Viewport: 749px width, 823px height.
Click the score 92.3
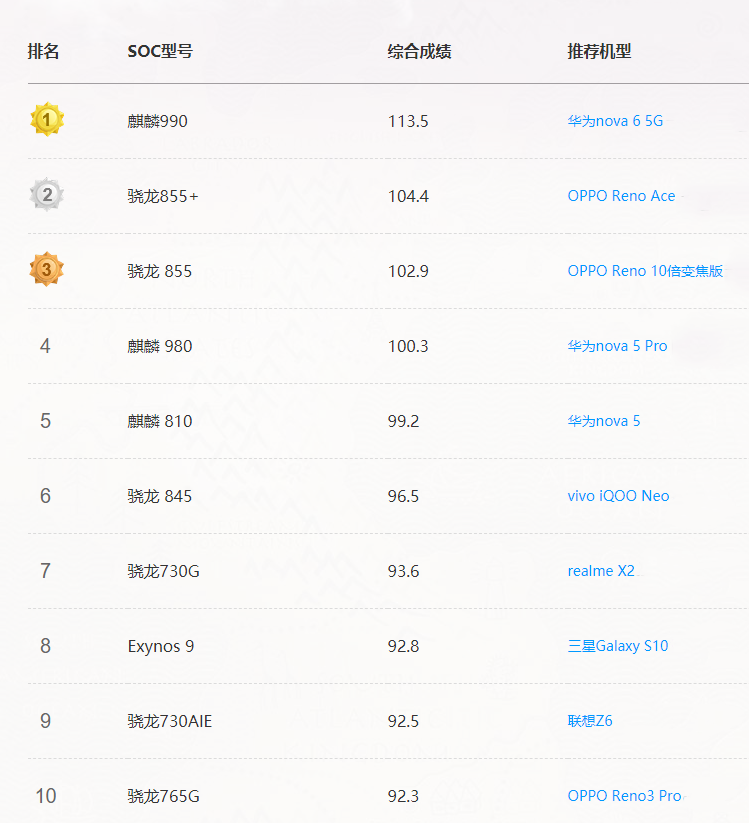(x=403, y=796)
